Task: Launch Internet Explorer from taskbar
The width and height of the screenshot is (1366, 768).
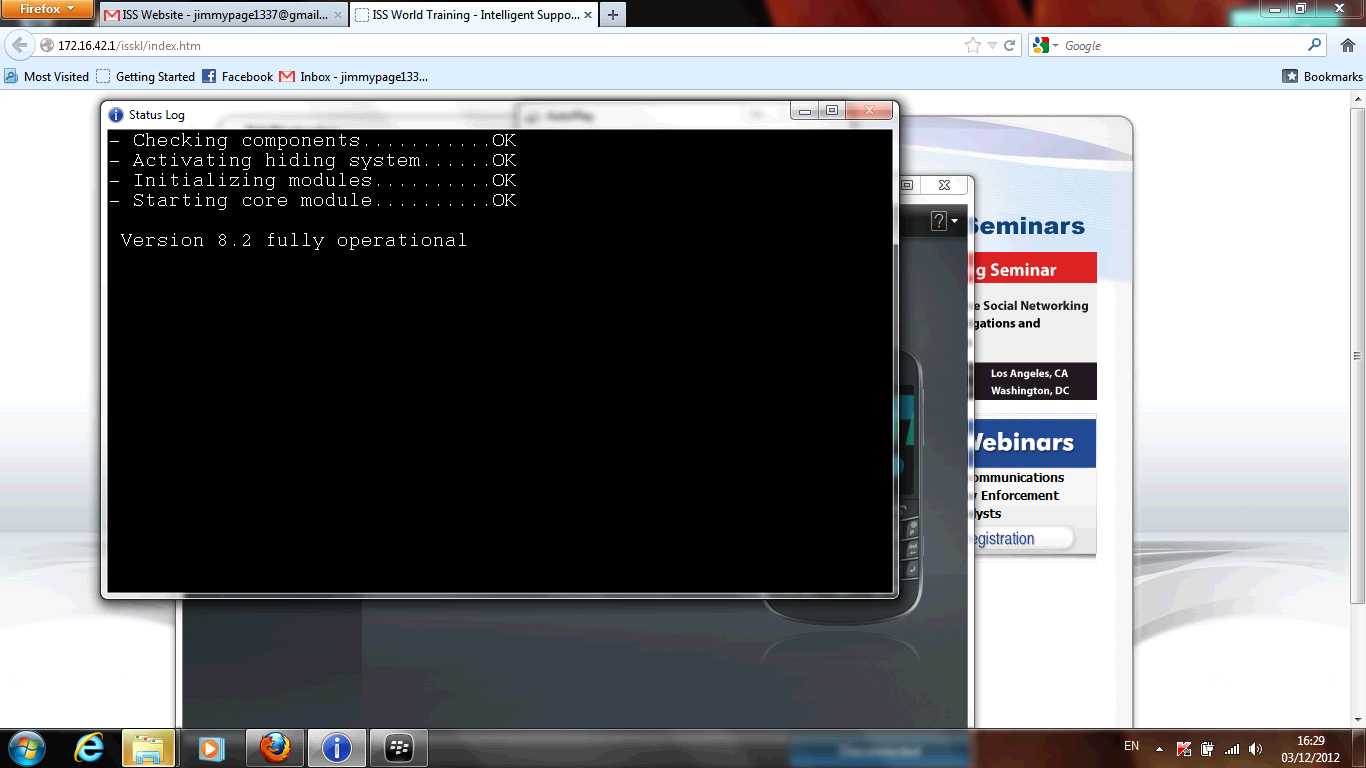Action: 90,747
